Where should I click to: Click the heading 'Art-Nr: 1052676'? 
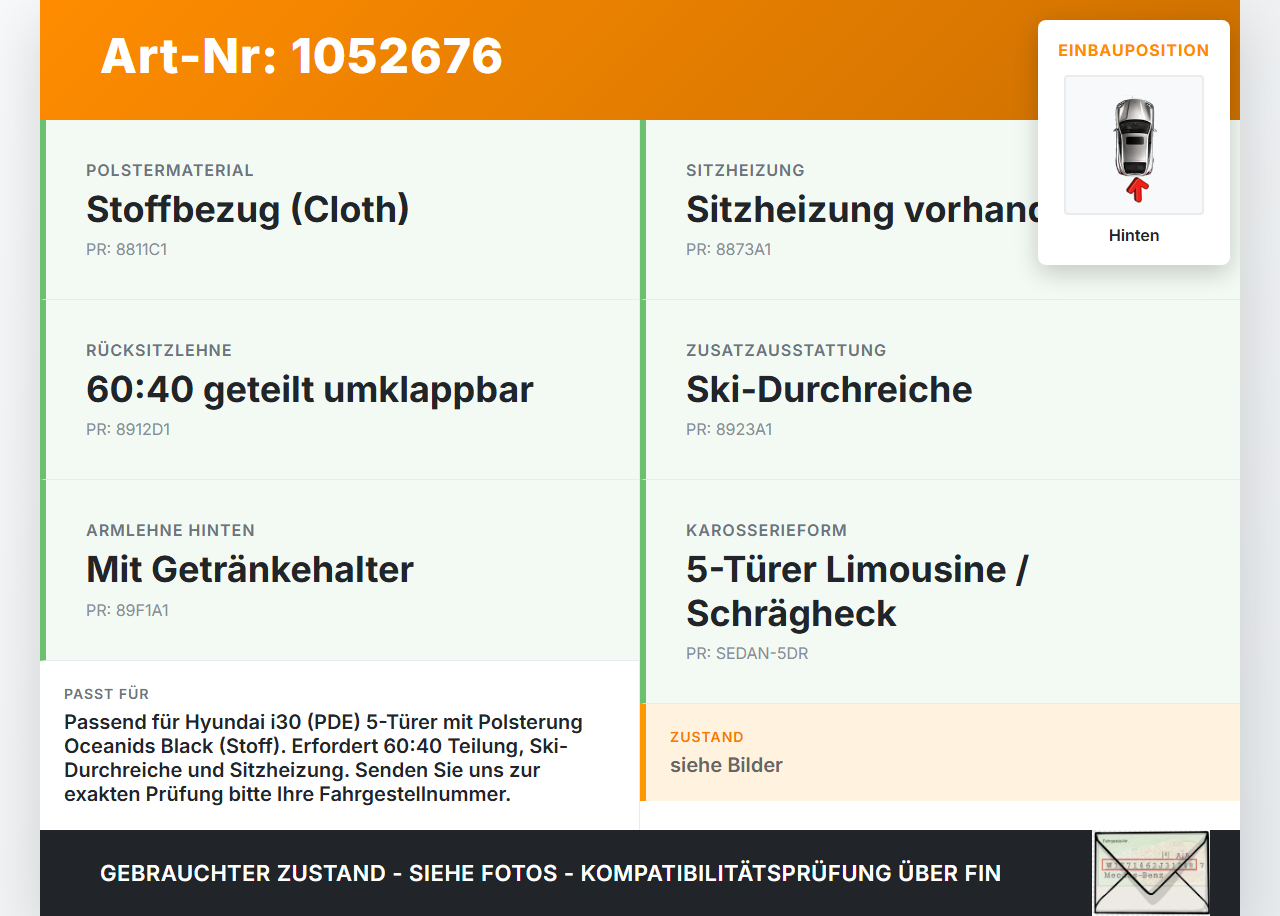[x=301, y=56]
